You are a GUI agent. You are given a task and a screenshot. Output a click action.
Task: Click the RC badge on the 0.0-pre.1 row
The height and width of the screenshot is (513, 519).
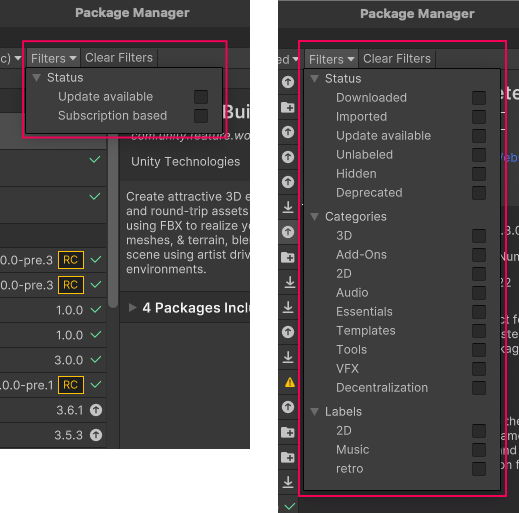tap(71, 385)
